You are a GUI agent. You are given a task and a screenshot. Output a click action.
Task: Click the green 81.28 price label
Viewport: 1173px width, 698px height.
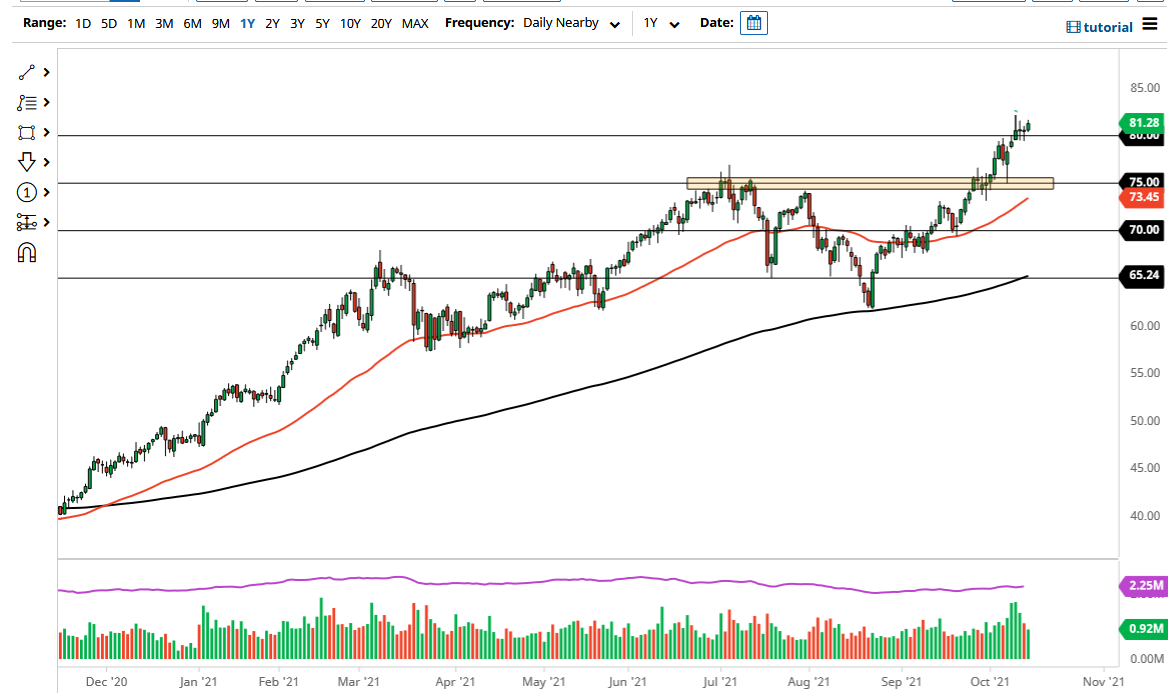pos(1141,123)
